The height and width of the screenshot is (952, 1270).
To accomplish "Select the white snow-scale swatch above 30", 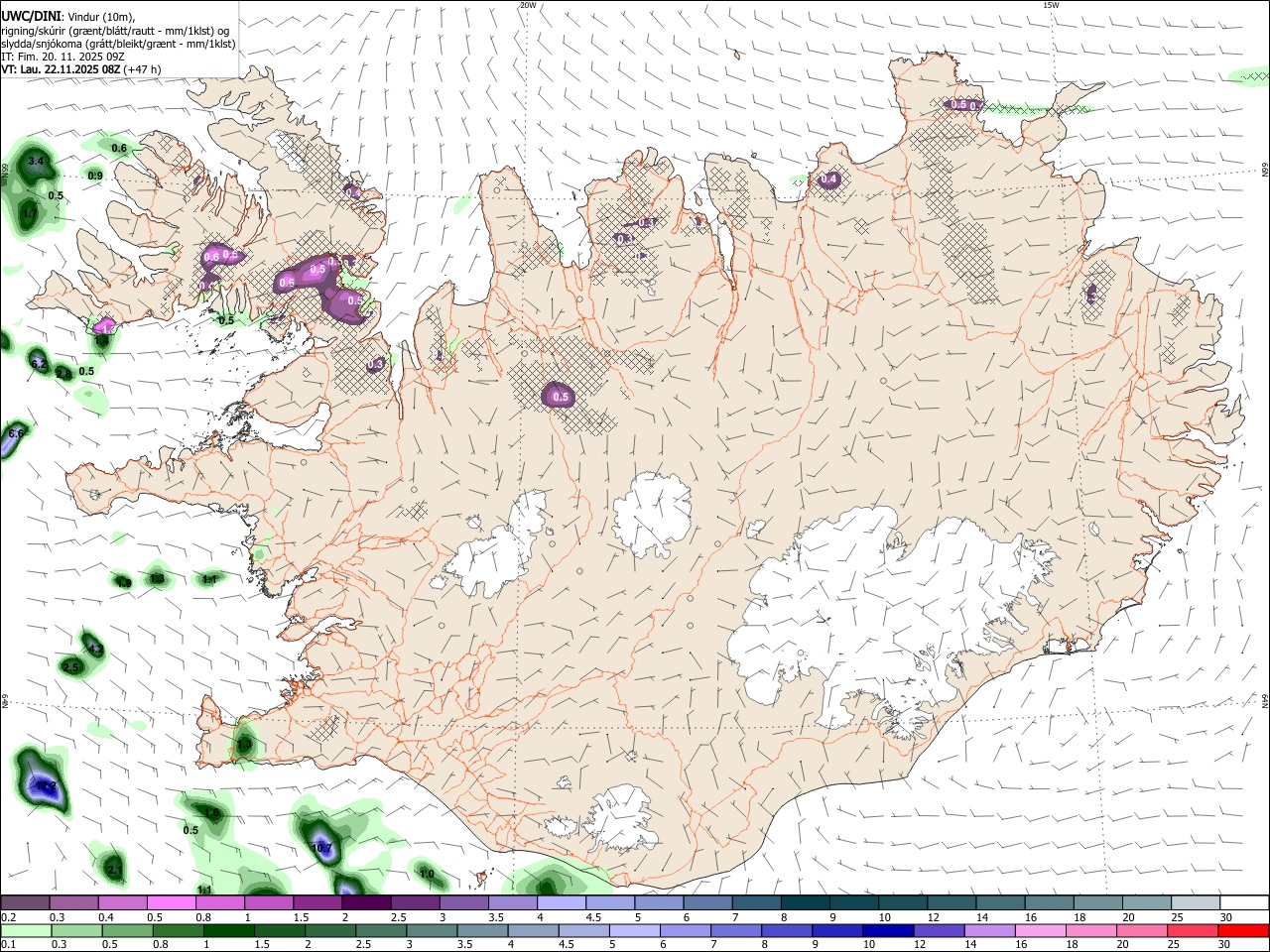I will [1244, 902].
